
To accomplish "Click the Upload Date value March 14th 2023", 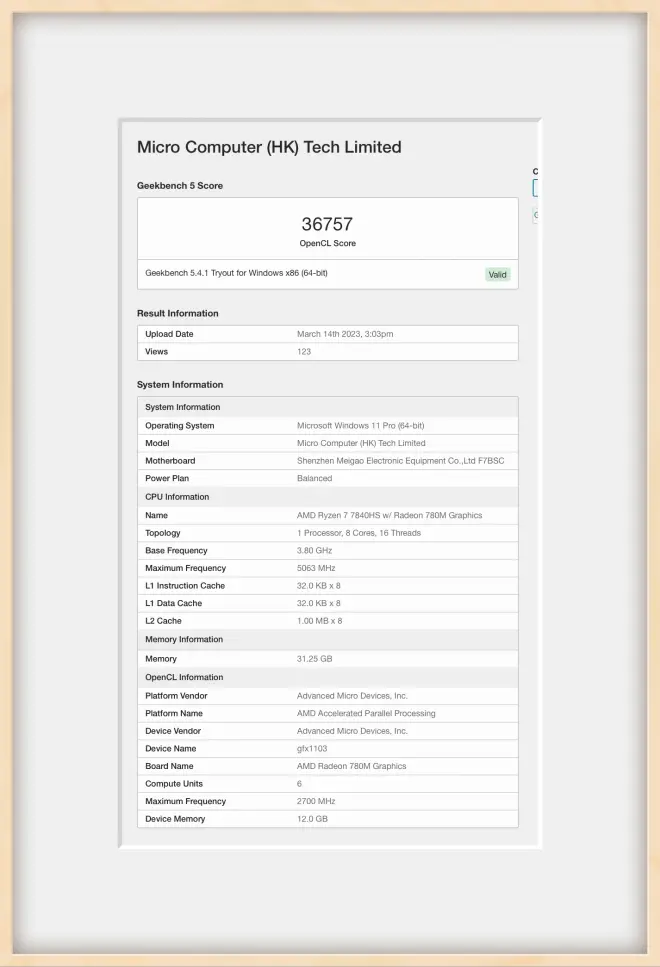I will (351, 334).
